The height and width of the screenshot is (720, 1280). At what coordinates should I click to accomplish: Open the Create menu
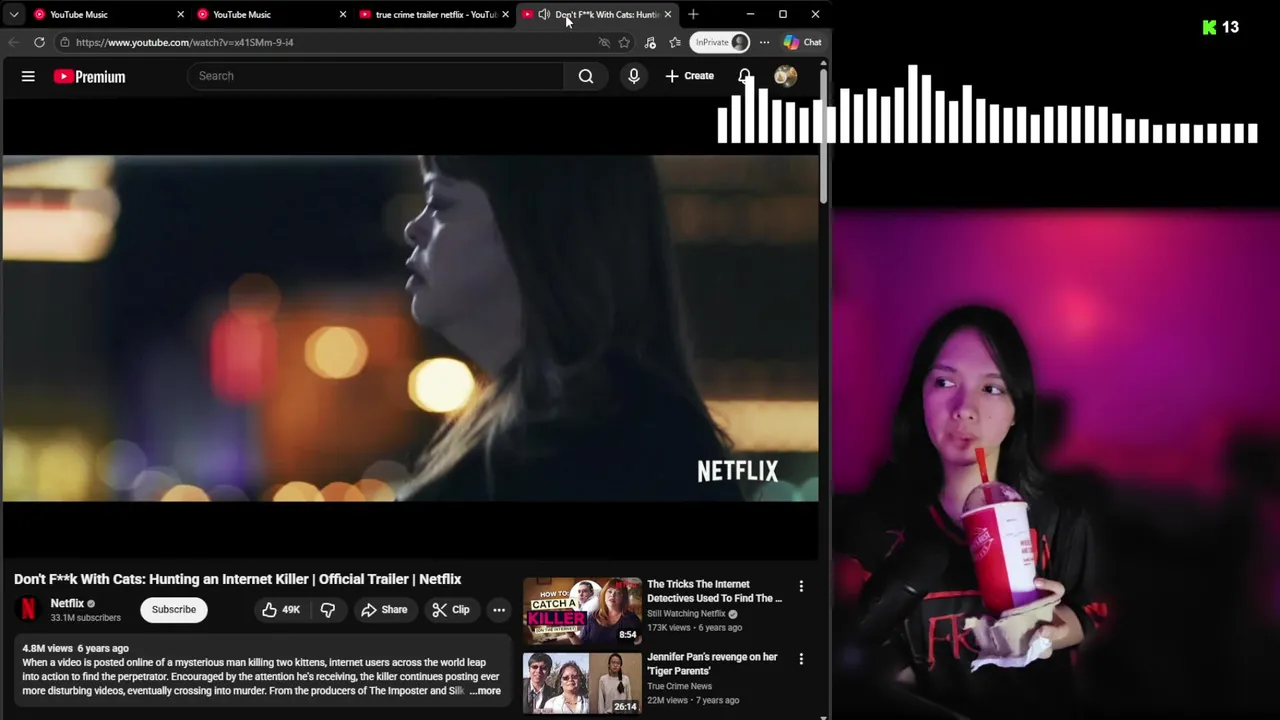[x=690, y=76]
